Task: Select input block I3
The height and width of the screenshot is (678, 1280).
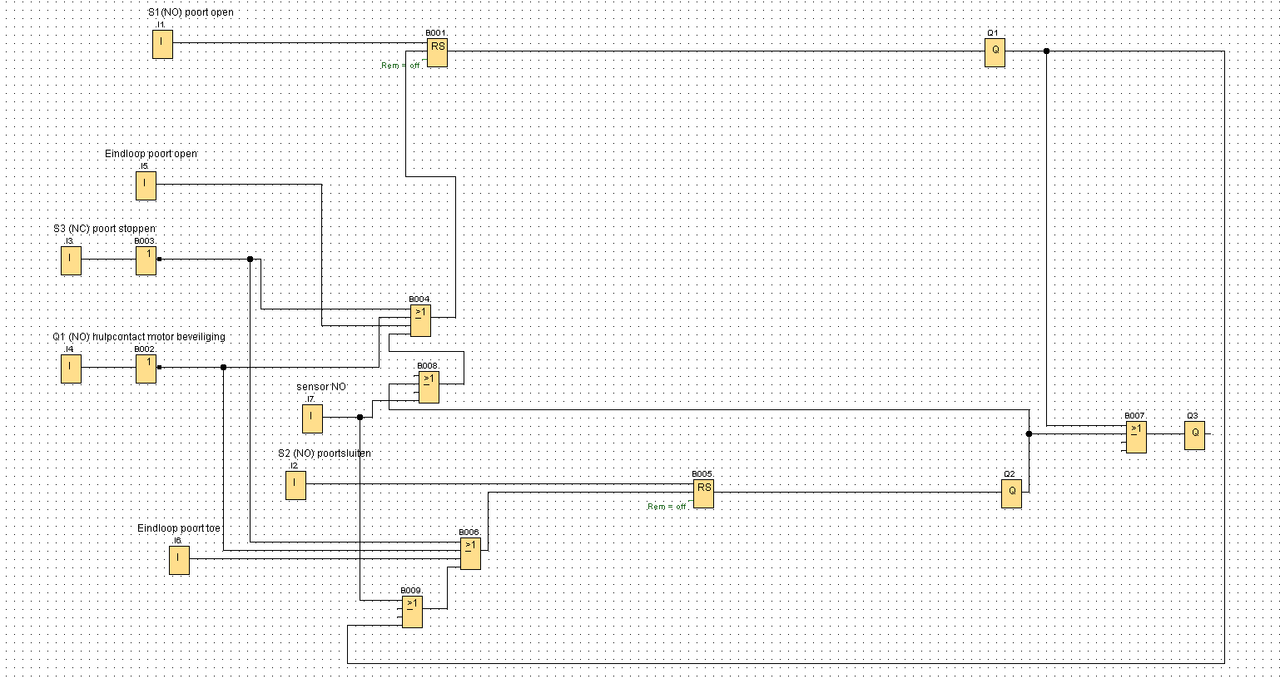Action: tap(71, 260)
